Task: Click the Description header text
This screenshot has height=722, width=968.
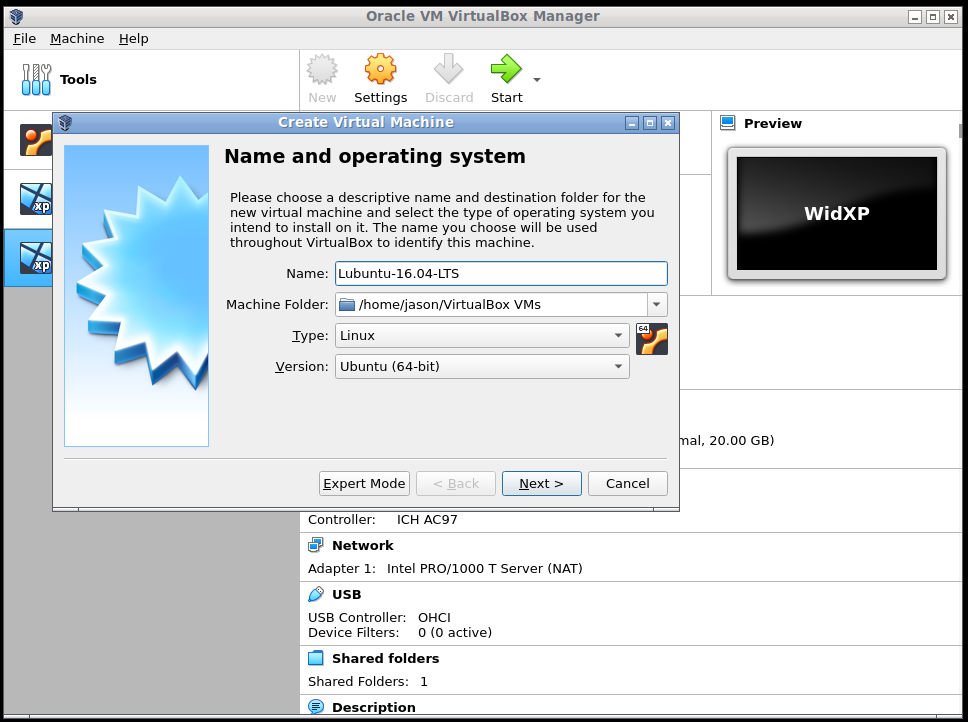Action: point(373,707)
